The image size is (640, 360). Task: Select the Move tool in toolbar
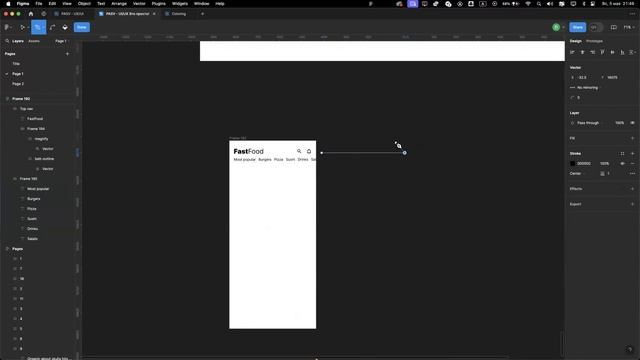(x=22, y=27)
